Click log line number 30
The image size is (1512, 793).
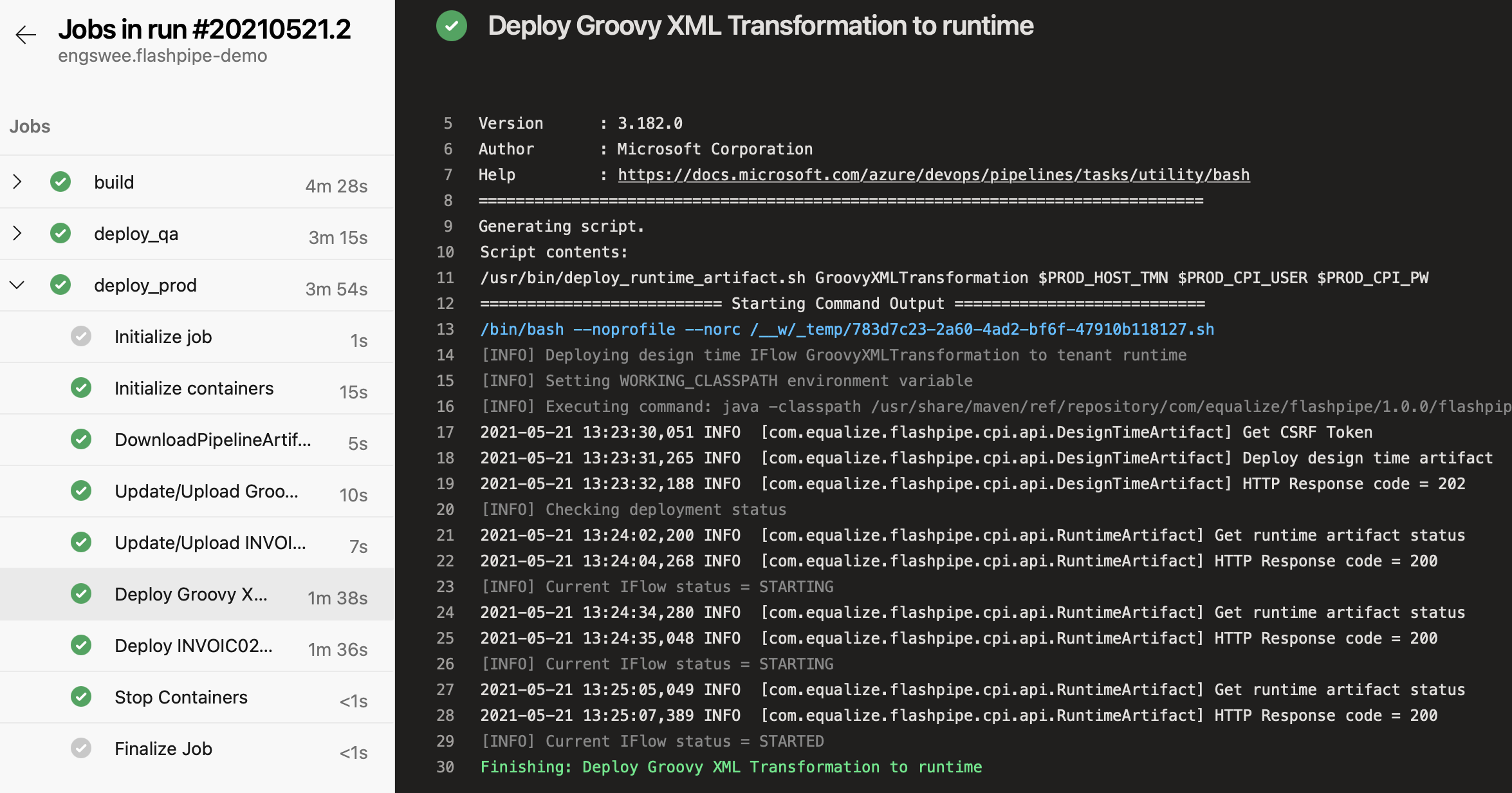tap(445, 767)
